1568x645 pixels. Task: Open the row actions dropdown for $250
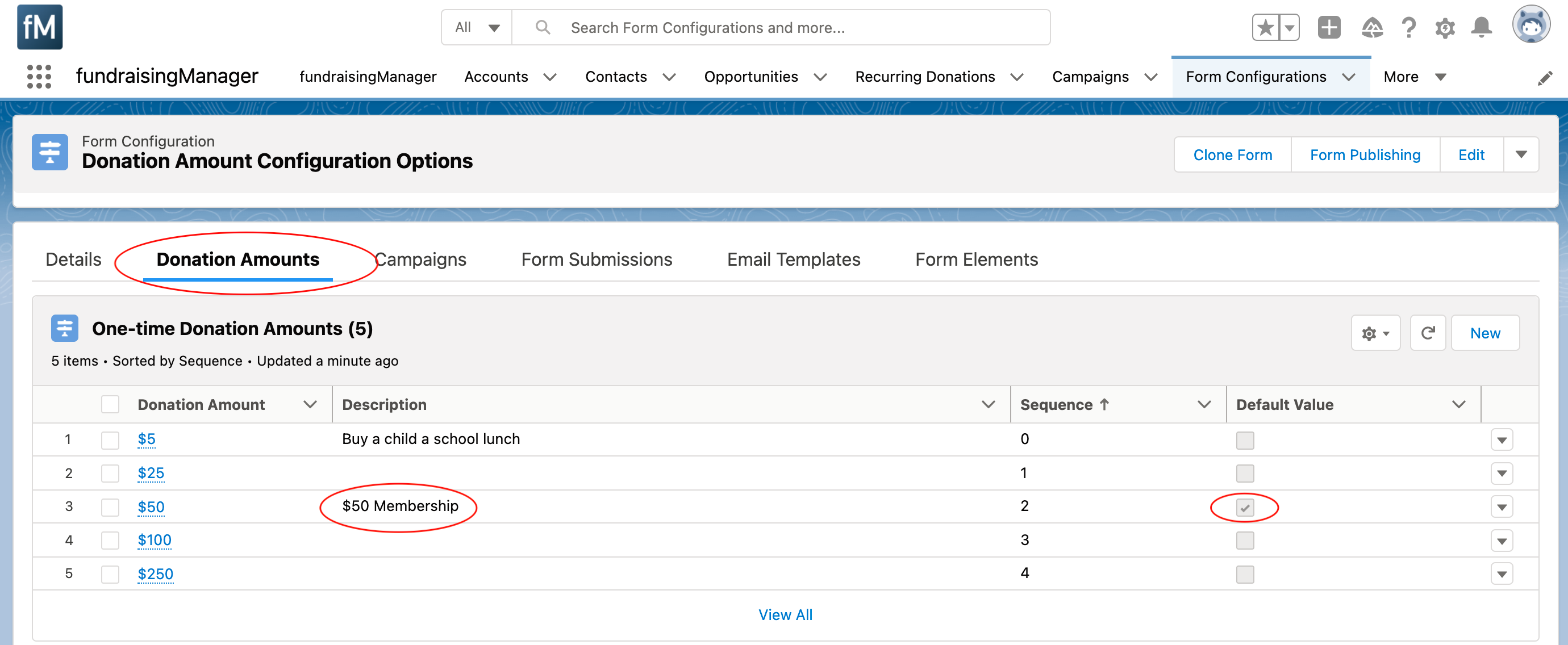(1502, 574)
